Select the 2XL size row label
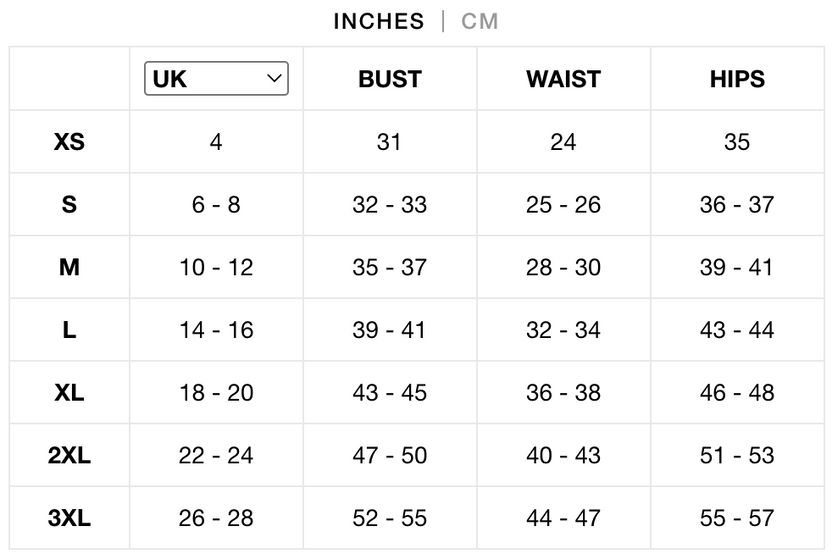Viewport: 832px width, 554px height. pyautogui.click(x=70, y=455)
